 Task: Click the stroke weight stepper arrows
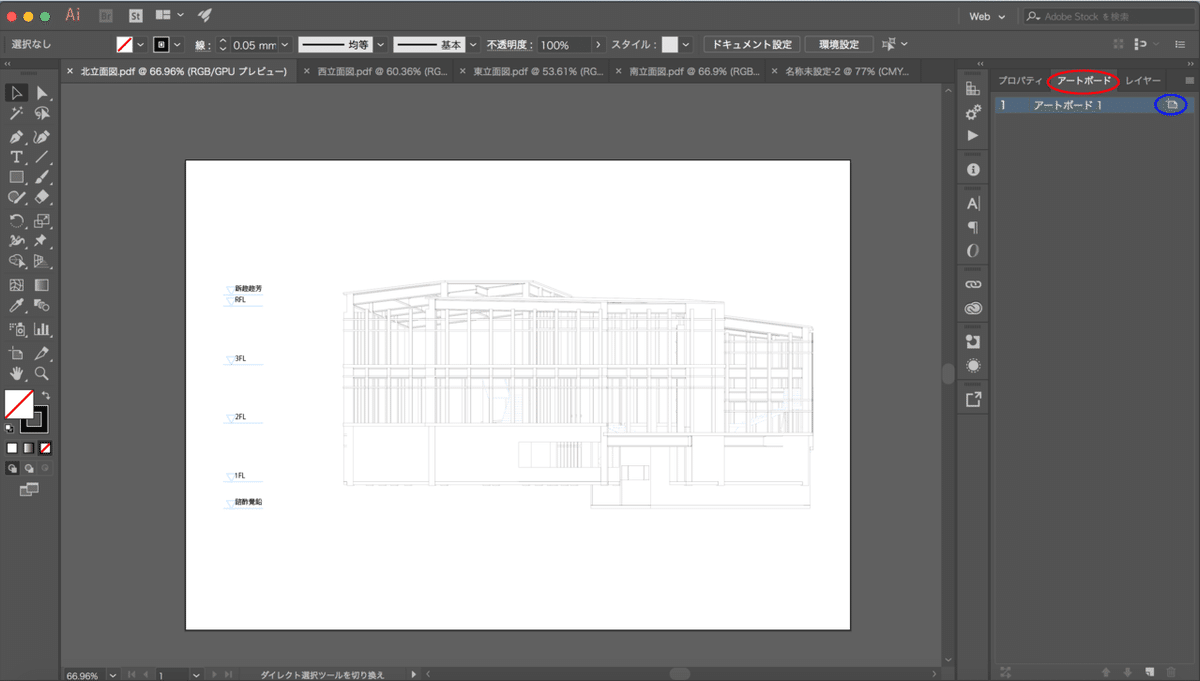coord(223,45)
